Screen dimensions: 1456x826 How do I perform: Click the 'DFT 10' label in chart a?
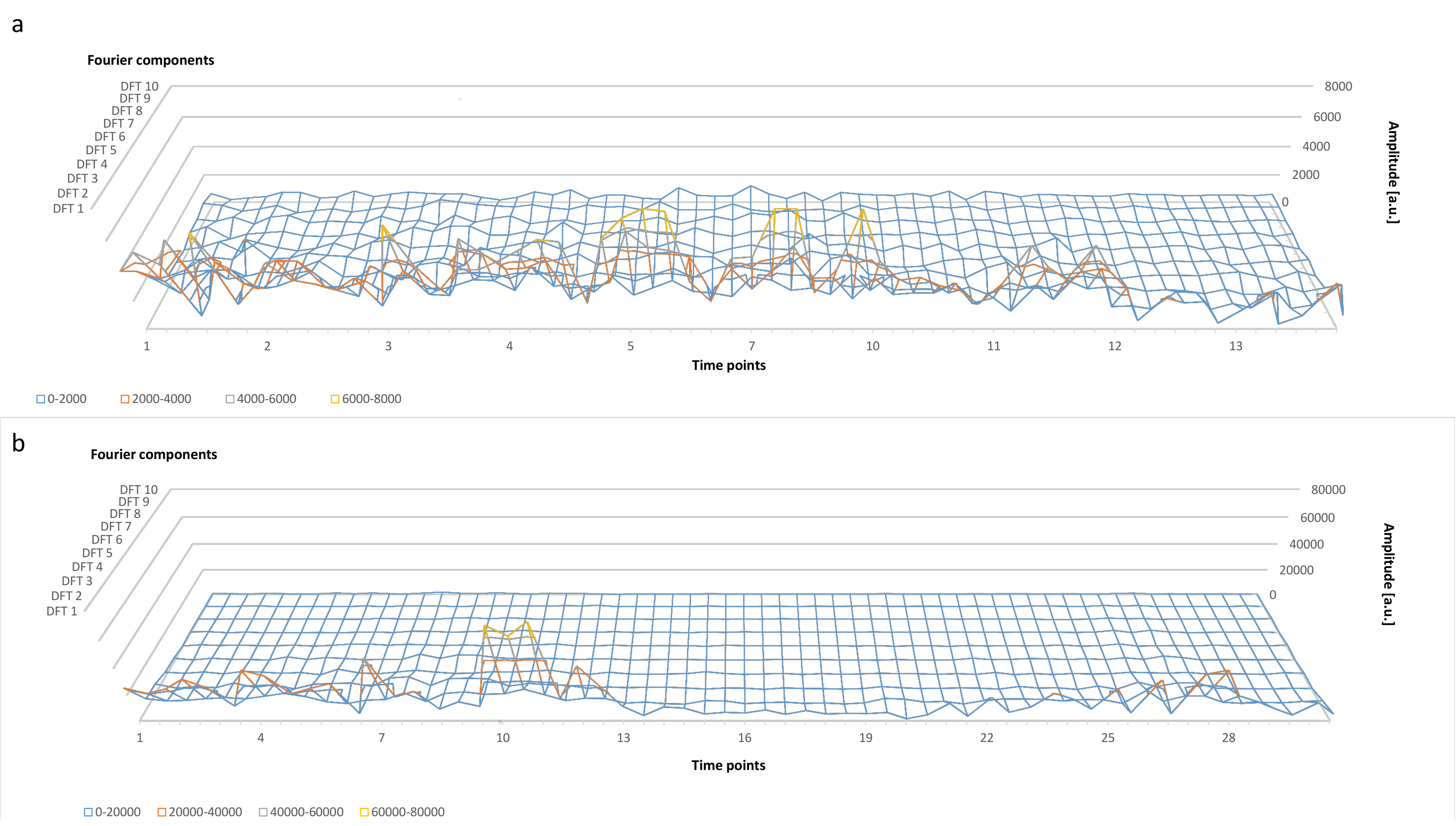tap(139, 86)
